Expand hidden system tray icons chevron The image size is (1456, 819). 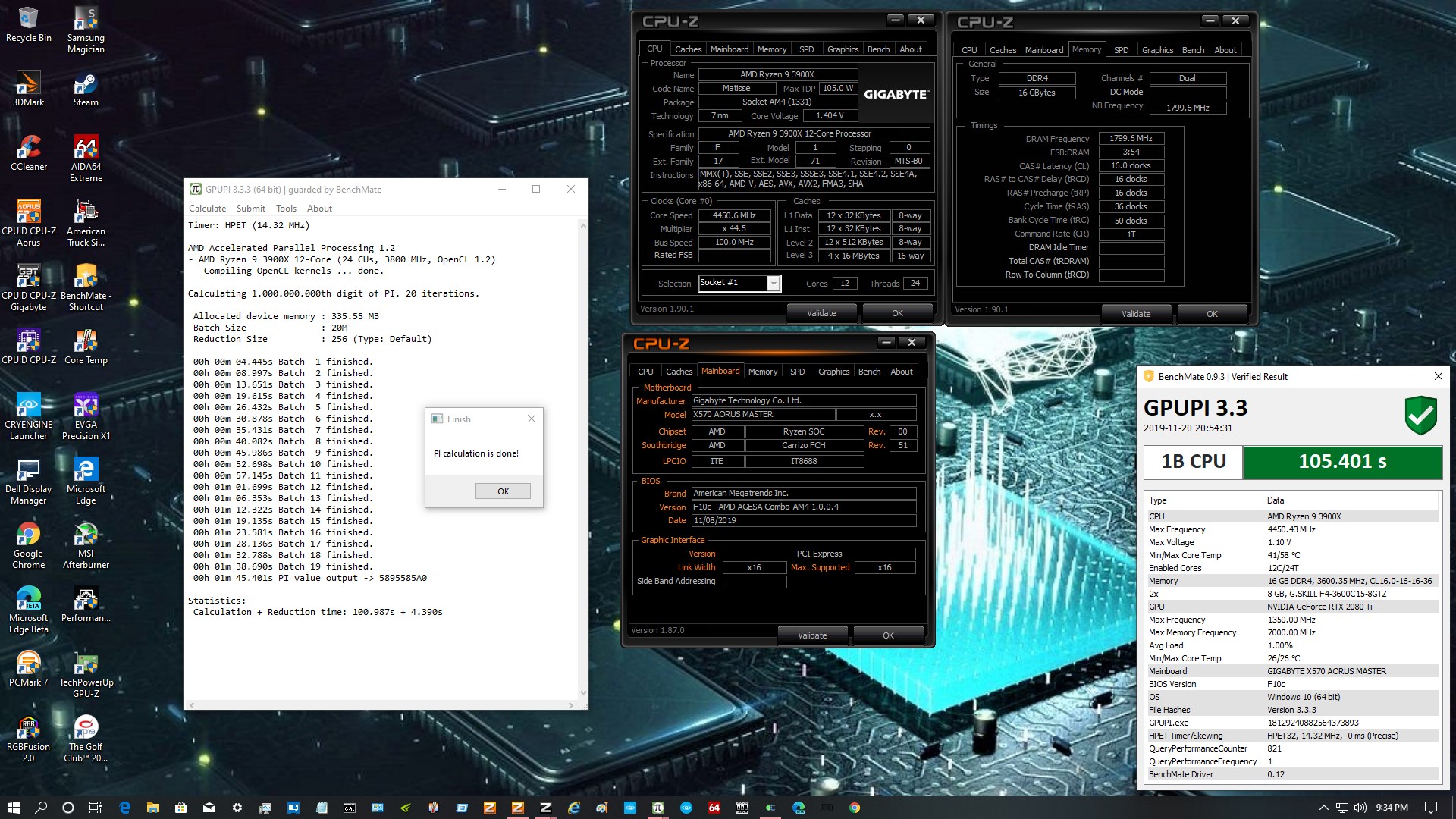click(1324, 808)
